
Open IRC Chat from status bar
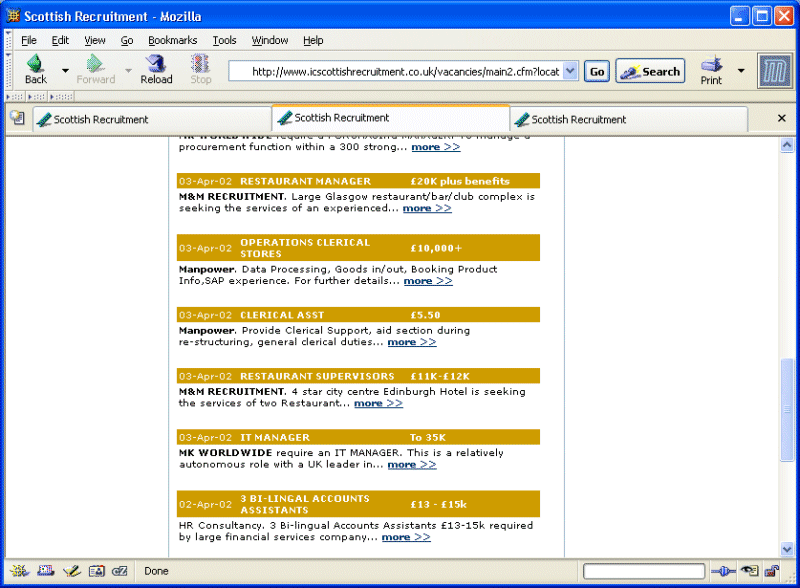120,571
